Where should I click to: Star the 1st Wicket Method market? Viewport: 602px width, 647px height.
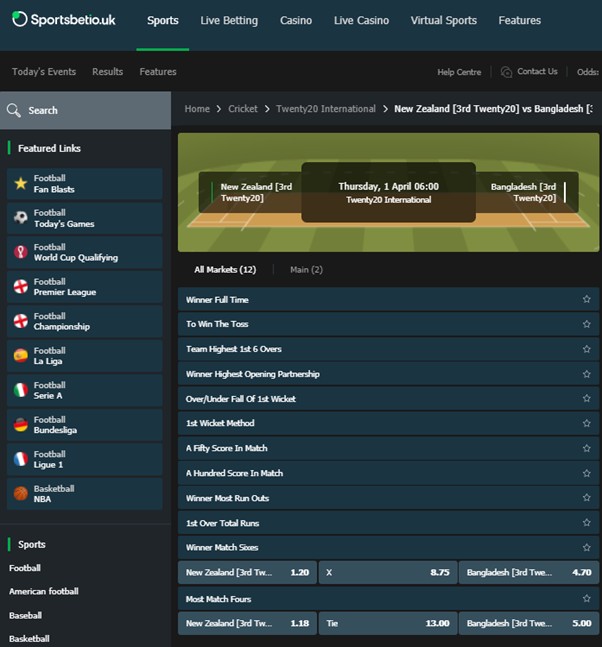point(586,423)
